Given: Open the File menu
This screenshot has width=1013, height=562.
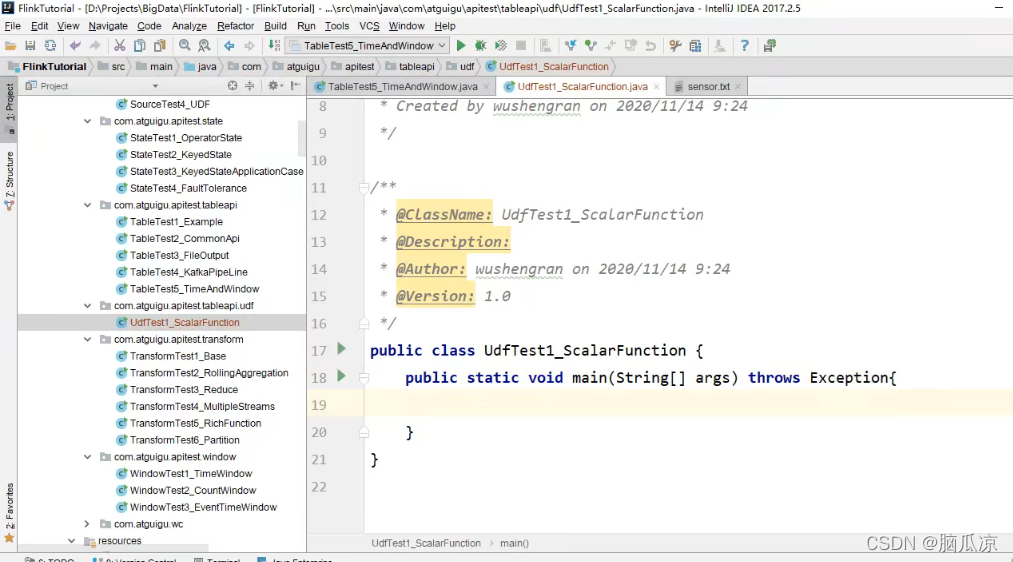Looking at the screenshot, I should (12, 26).
